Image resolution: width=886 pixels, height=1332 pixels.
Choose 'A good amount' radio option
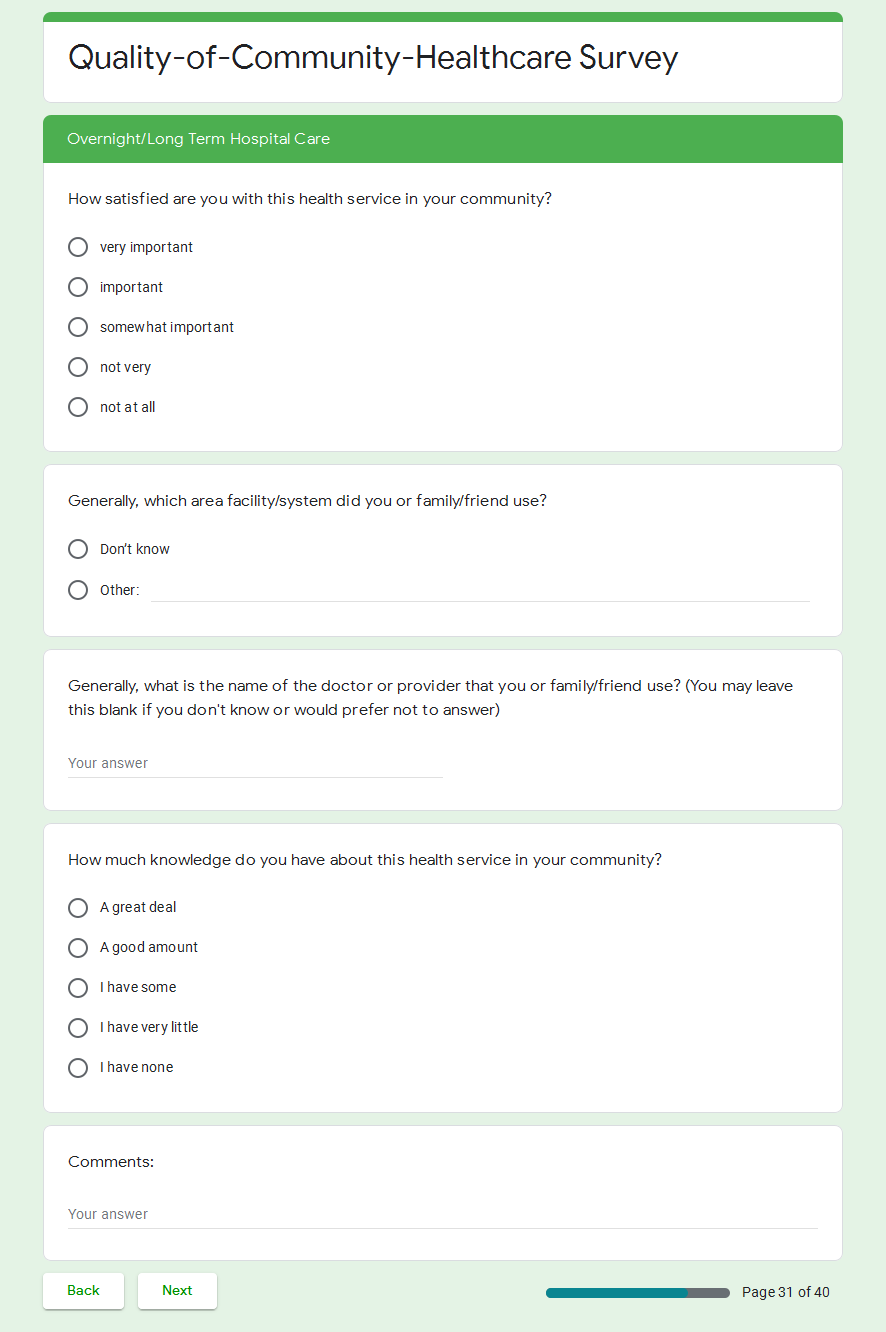pyautogui.click(x=78, y=948)
